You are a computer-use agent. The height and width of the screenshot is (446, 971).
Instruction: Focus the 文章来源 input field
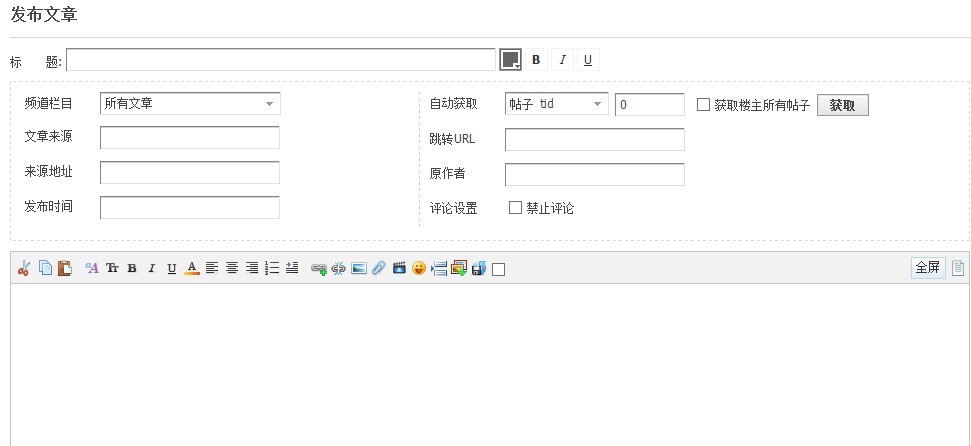[x=190, y=138]
